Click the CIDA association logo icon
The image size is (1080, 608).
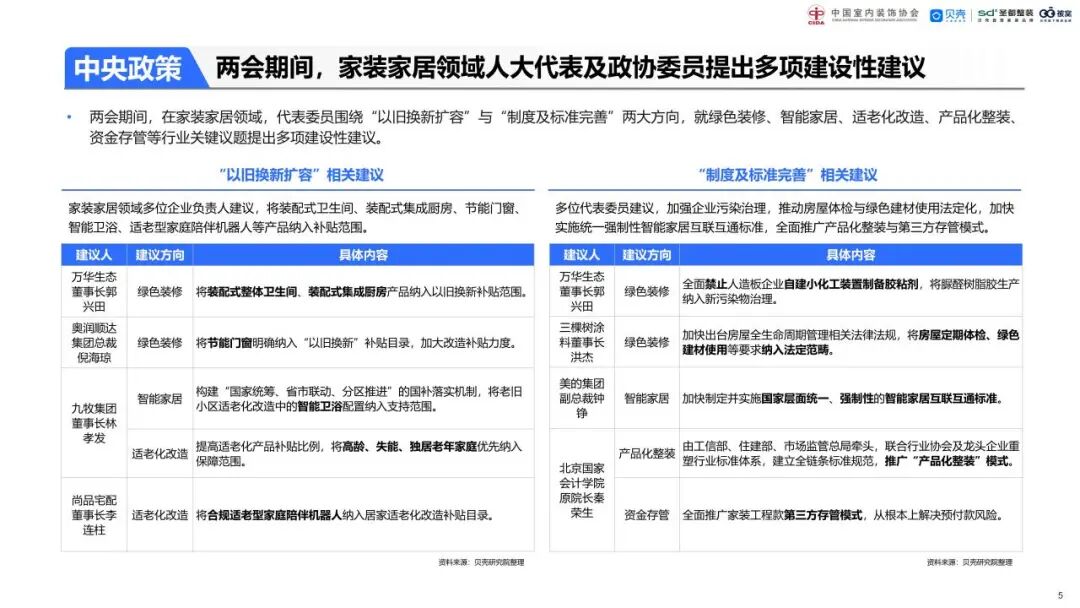click(x=816, y=14)
